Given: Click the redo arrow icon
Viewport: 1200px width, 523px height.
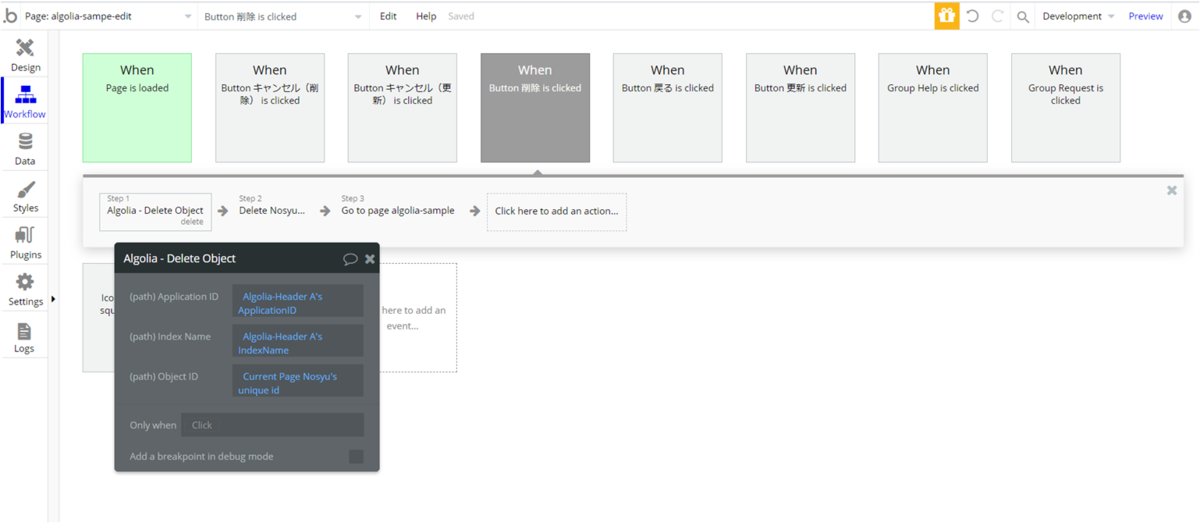Looking at the screenshot, I should coord(997,16).
